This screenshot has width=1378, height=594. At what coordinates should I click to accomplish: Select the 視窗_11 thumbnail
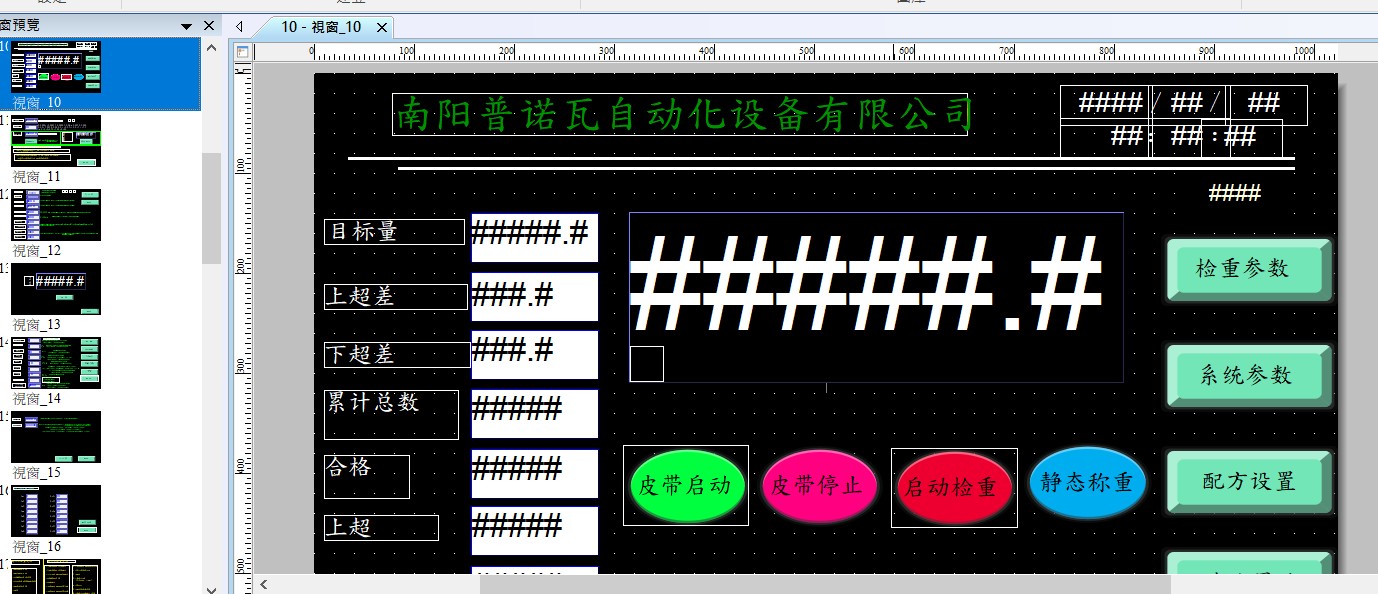(x=56, y=141)
